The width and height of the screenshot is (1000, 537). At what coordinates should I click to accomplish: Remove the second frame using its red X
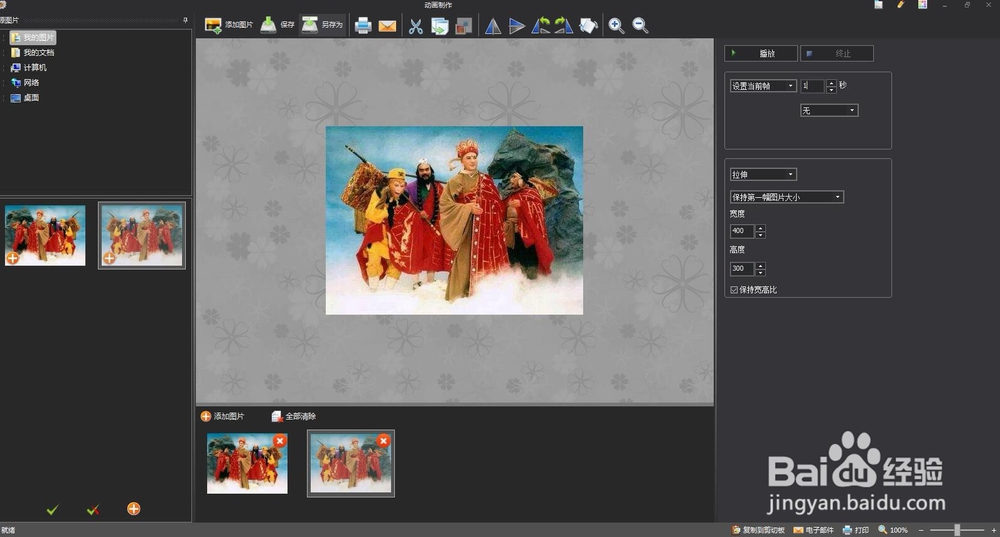[x=383, y=441]
